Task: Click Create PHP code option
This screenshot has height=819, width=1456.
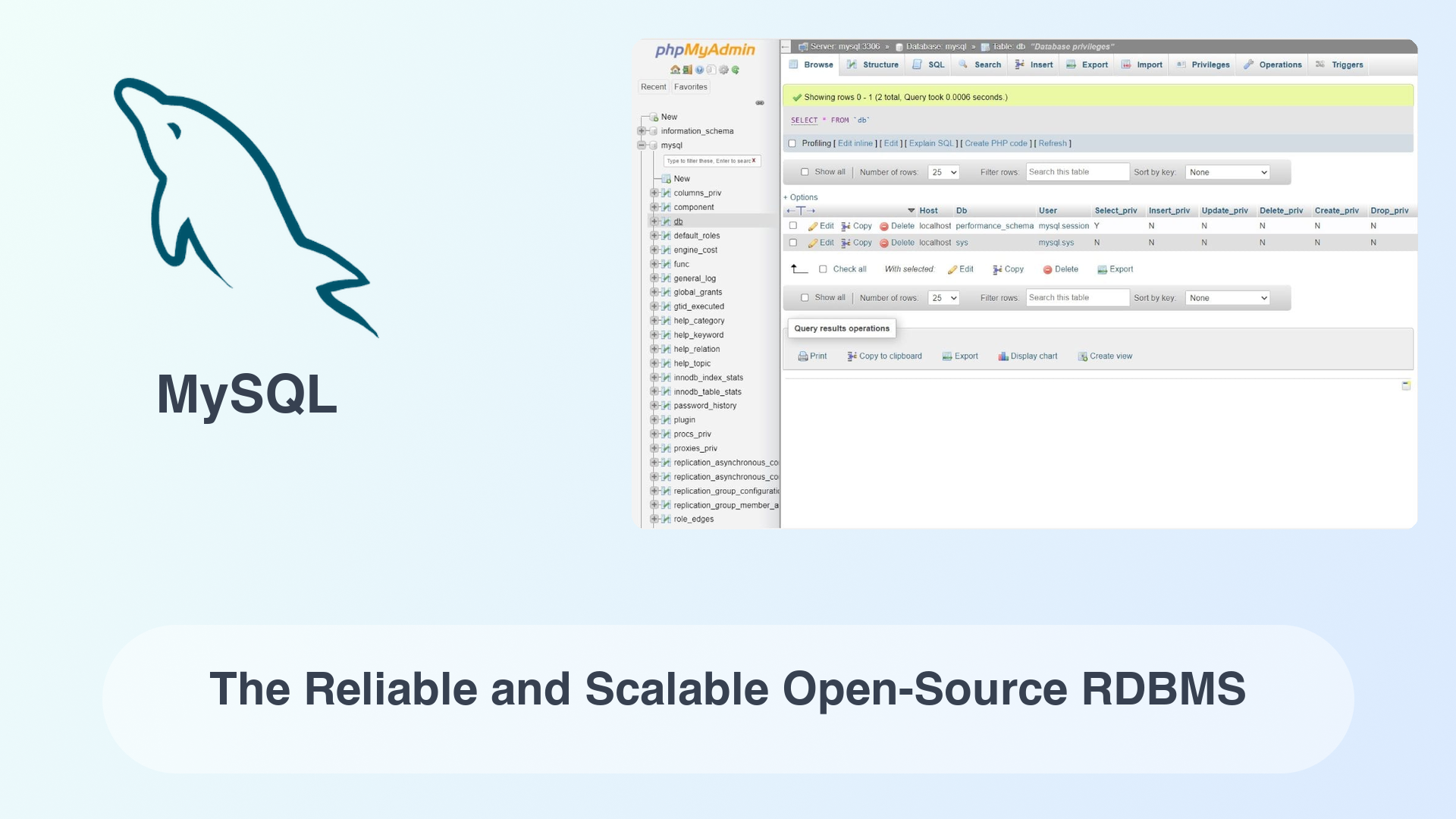Action: point(996,143)
